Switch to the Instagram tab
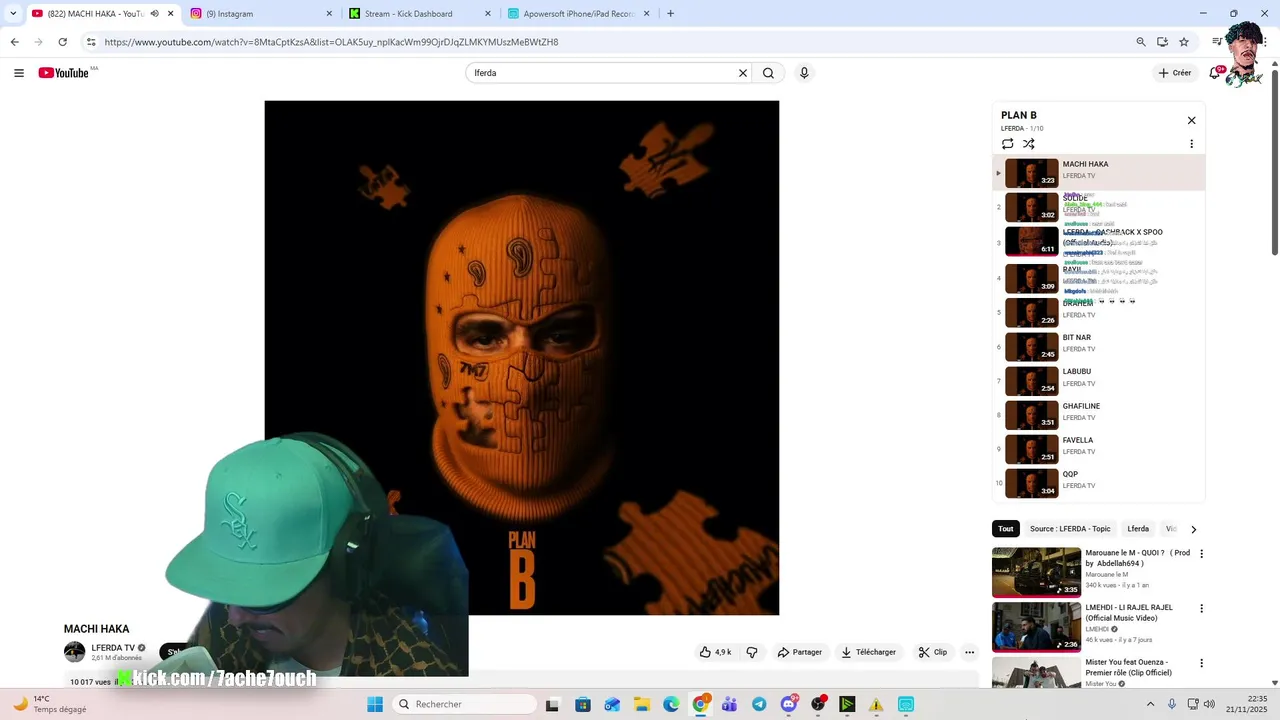The height and width of the screenshot is (720, 1280). click(x=262, y=14)
